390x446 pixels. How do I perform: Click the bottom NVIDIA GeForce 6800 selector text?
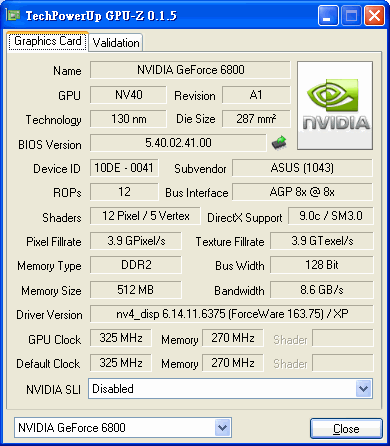pos(72,427)
